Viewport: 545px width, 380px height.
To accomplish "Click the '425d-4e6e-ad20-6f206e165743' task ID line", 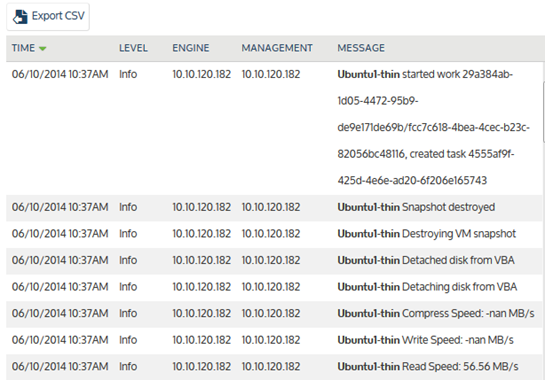I will click(x=412, y=180).
